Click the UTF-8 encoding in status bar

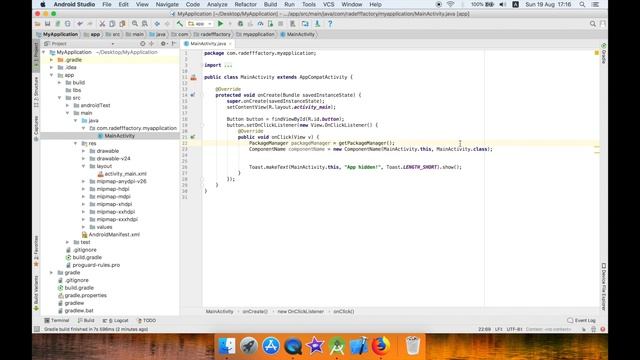tap(514, 329)
